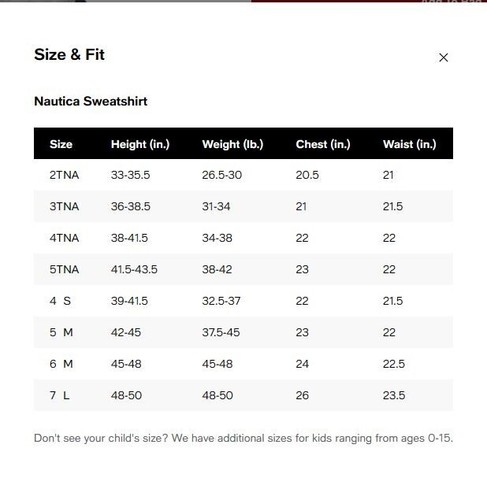
Task: Click the Waist (in.) column header
Action: point(410,144)
